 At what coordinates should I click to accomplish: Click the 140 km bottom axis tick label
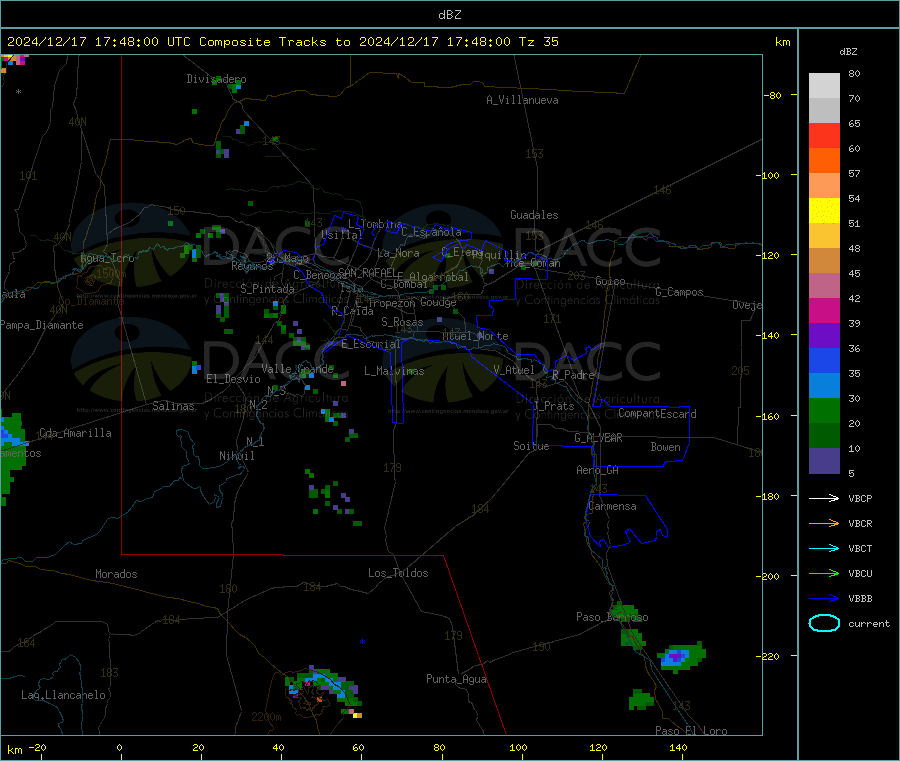pyautogui.click(x=678, y=747)
